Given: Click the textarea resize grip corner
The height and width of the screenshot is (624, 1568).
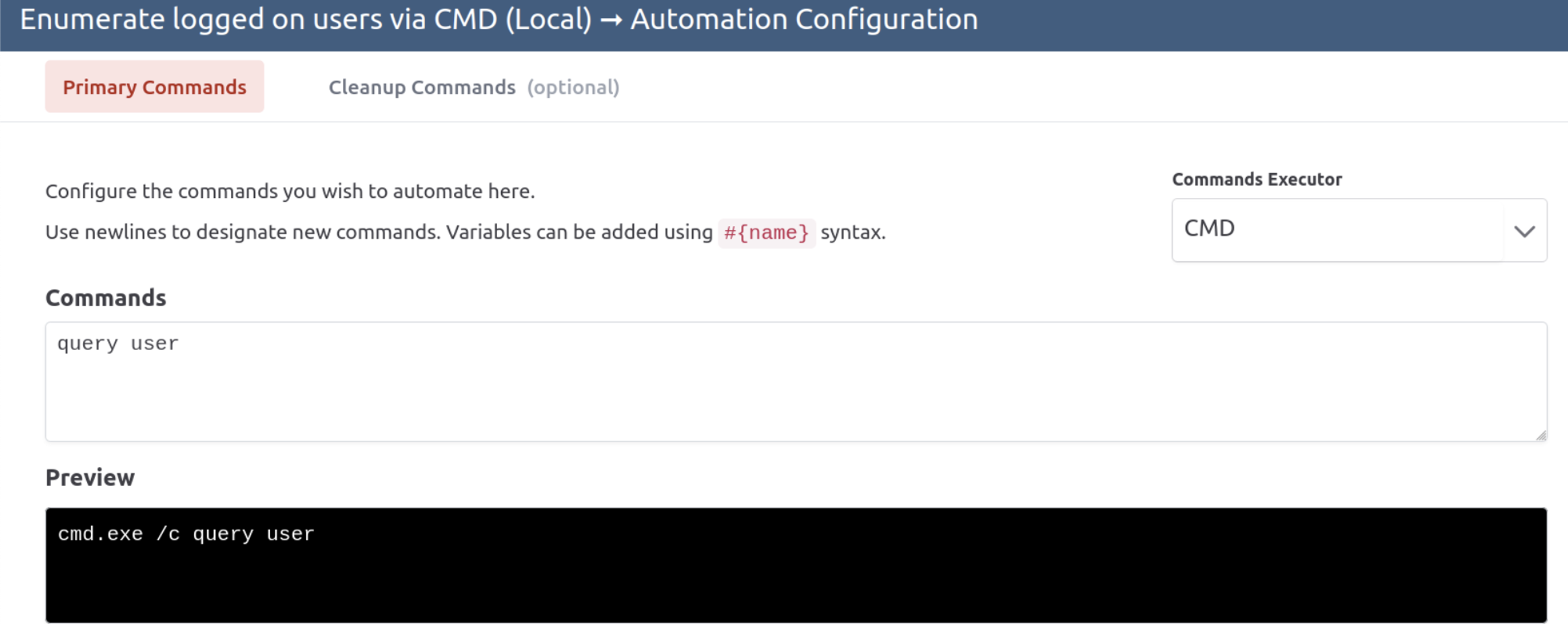Looking at the screenshot, I should point(1540,436).
